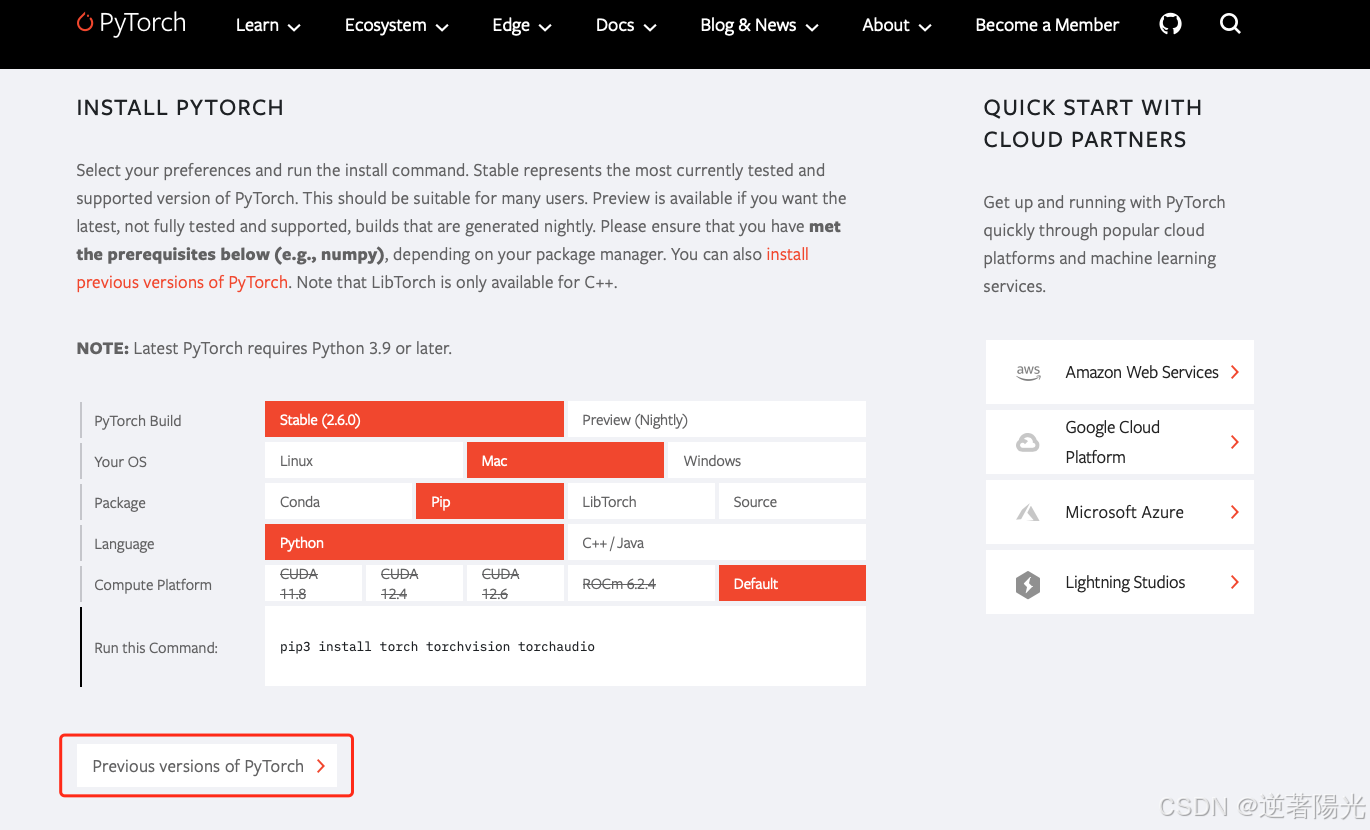Click the Your OS row label
The image size is (1370, 830).
click(120, 462)
